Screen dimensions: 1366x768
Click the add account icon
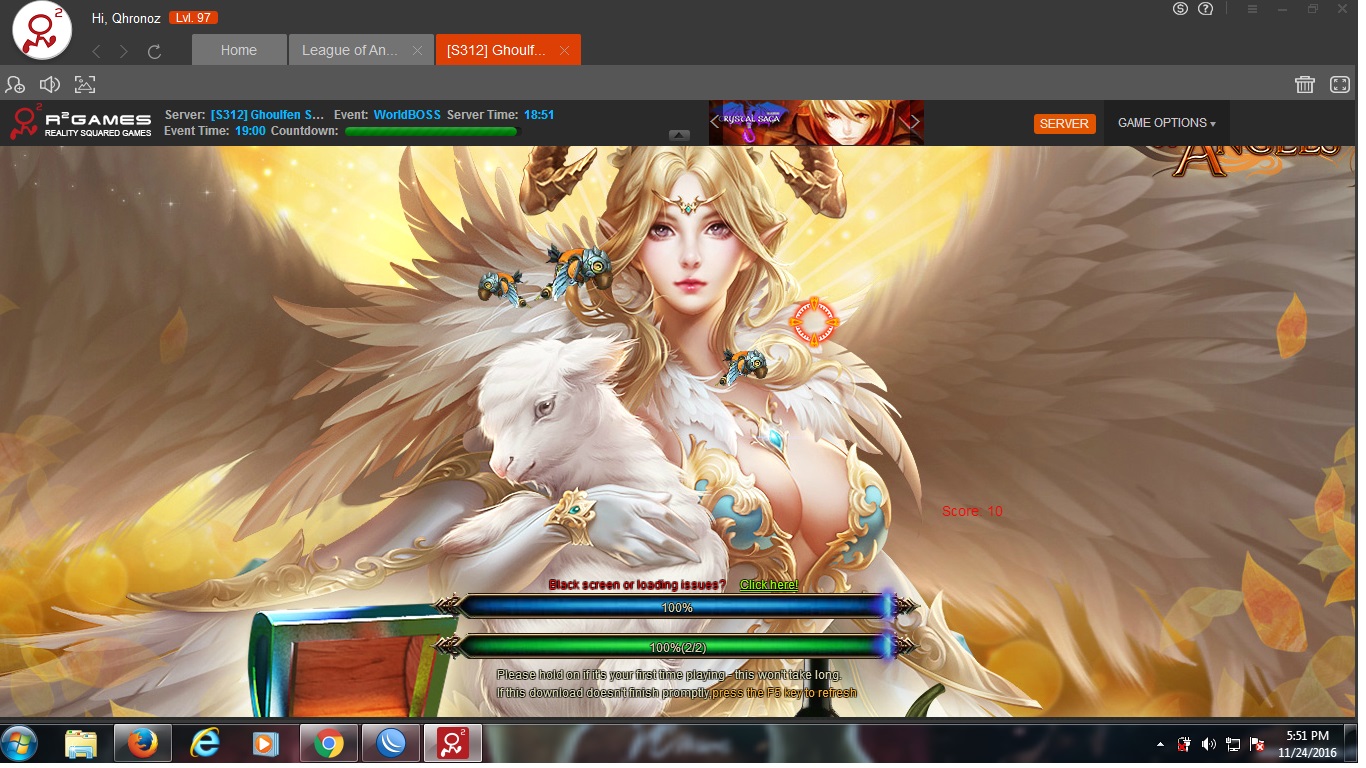[x=15, y=85]
